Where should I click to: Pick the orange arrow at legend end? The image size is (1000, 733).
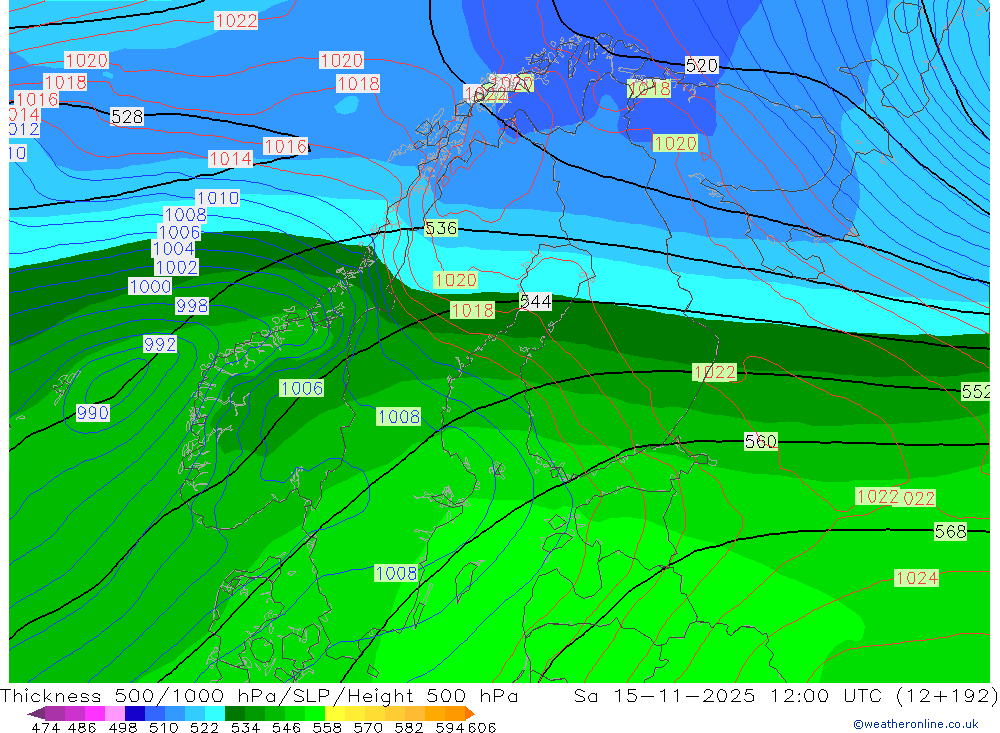tap(469, 713)
